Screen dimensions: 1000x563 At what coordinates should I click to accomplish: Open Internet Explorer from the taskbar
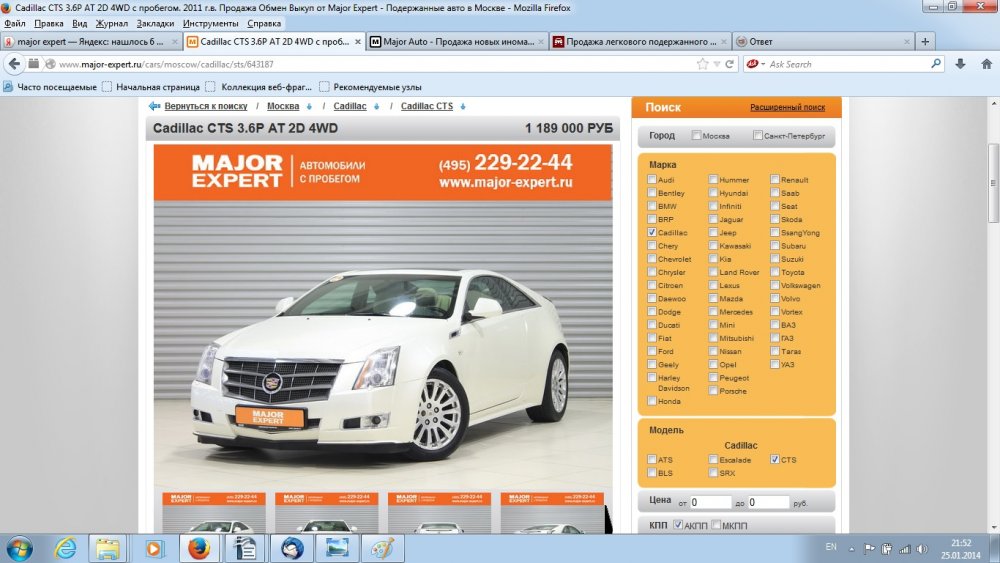pyautogui.click(x=65, y=548)
